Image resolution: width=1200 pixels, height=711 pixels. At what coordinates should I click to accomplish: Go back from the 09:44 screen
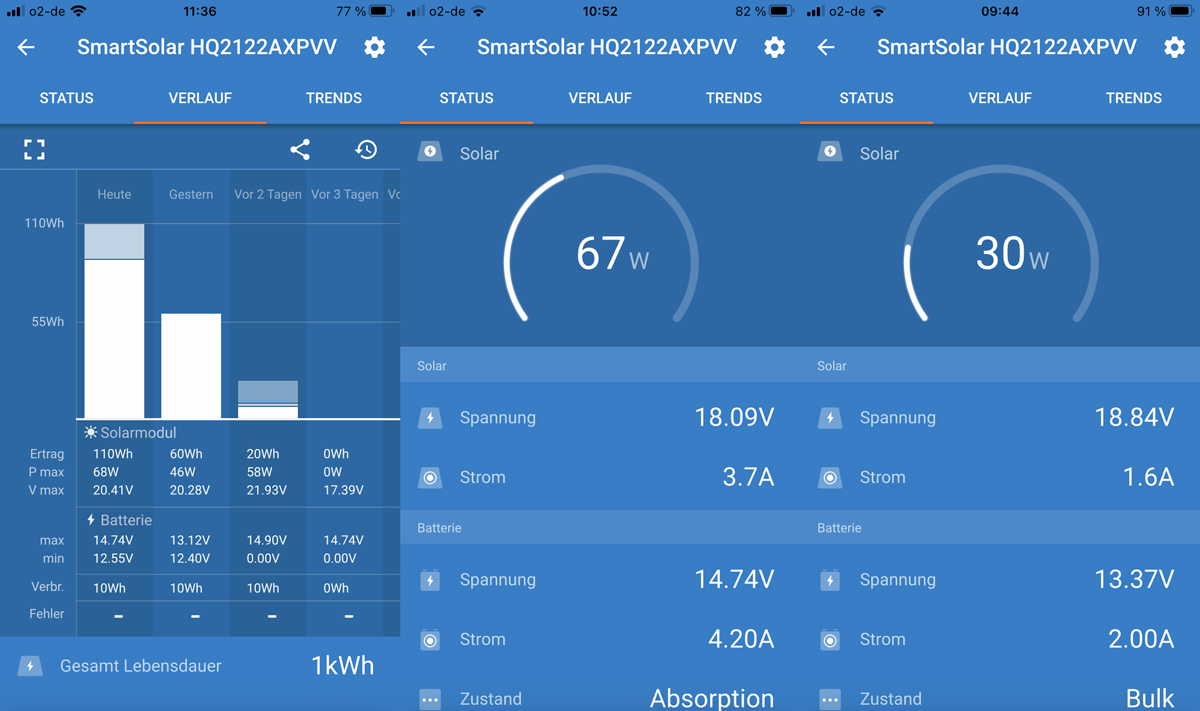coord(826,47)
